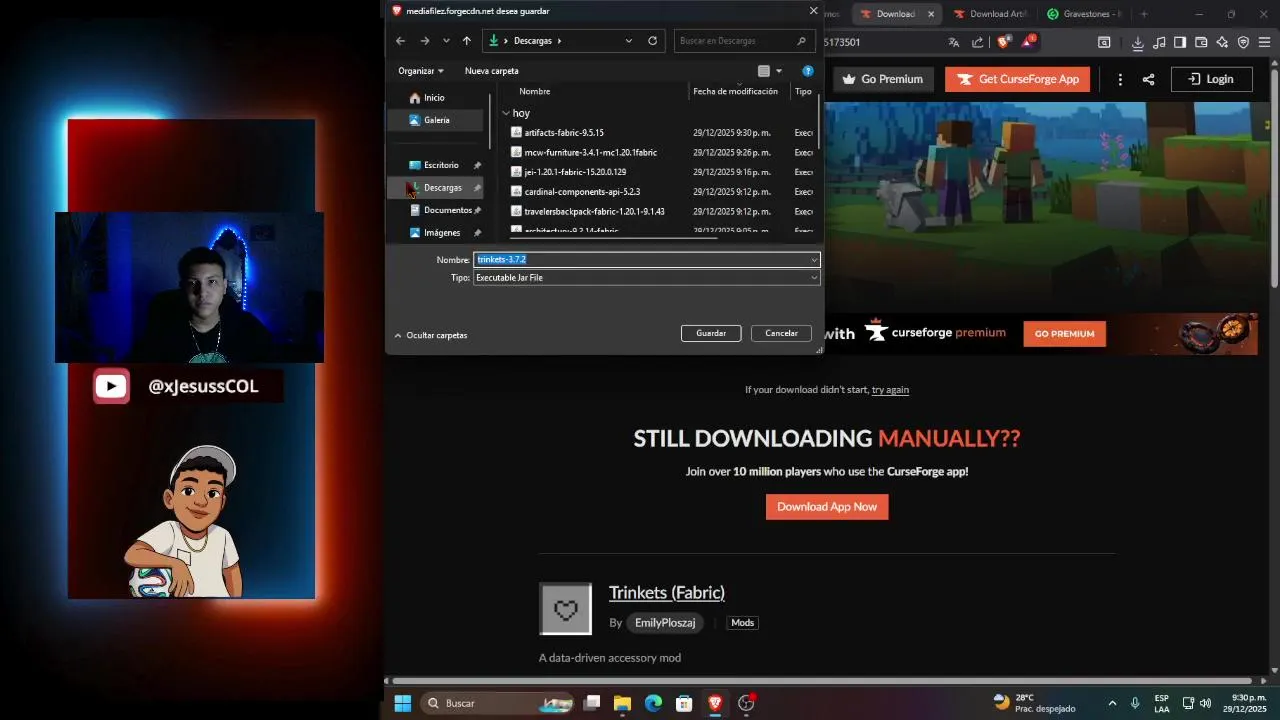Click the volume icon in system tray
This screenshot has height=720, width=1280.
1205,703
